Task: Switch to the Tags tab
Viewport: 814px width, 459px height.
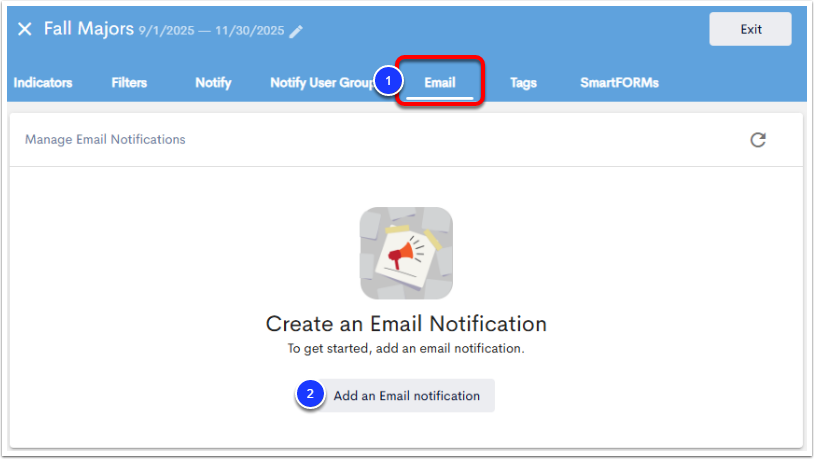Action: pos(523,83)
